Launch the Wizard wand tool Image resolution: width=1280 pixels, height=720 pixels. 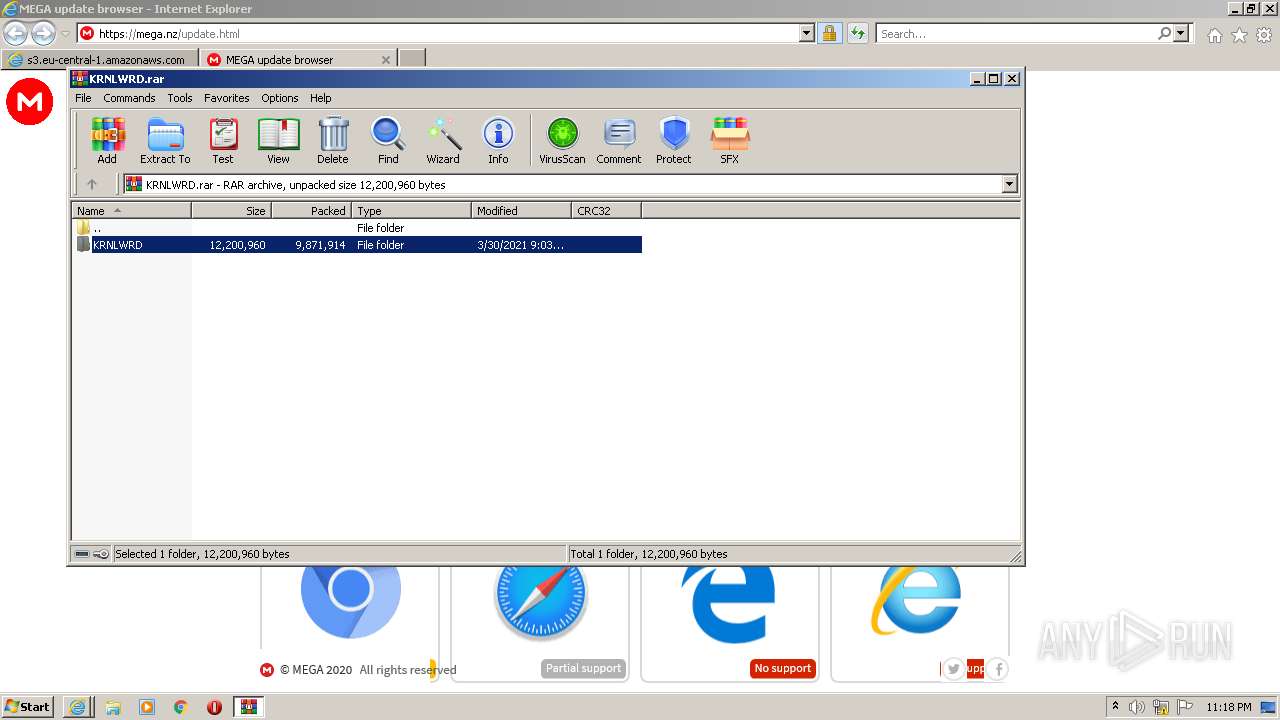(443, 140)
